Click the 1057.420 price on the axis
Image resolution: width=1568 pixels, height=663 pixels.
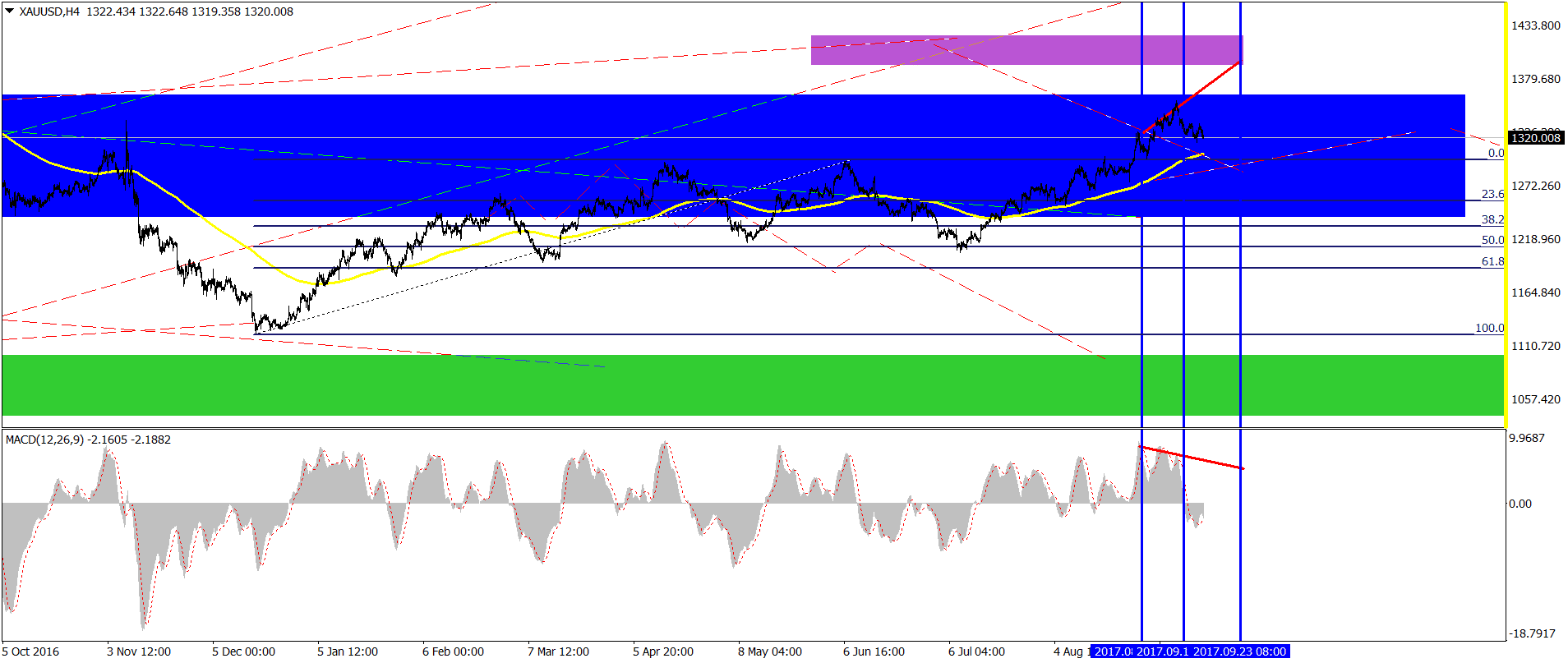[1535, 399]
